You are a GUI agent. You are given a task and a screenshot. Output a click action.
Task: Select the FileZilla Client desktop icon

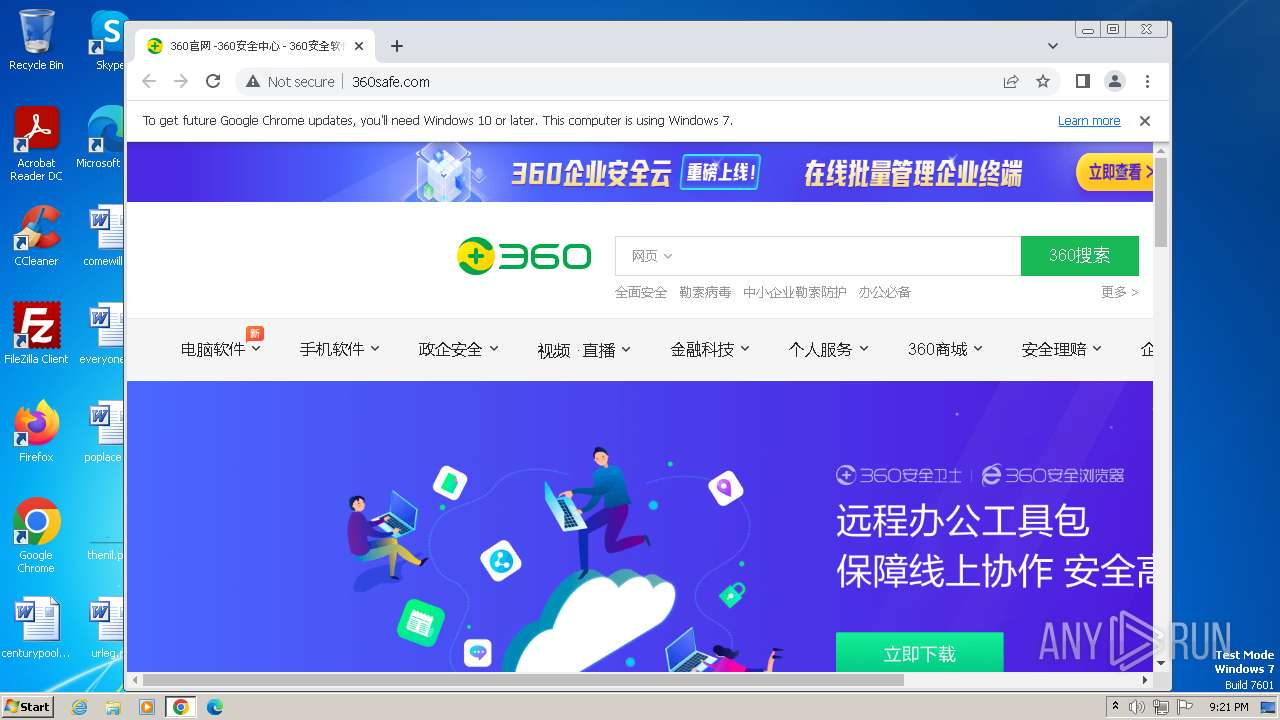[x=36, y=333]
